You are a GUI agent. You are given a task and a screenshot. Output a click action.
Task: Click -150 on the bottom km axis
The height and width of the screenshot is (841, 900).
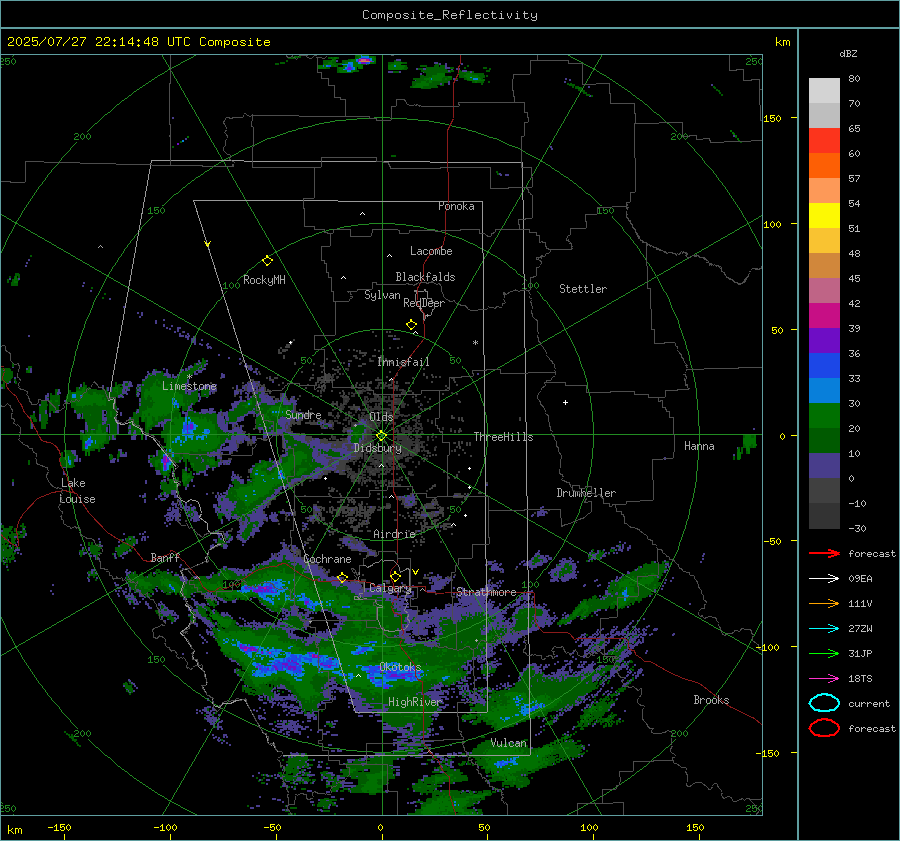[x=59, y=827]
